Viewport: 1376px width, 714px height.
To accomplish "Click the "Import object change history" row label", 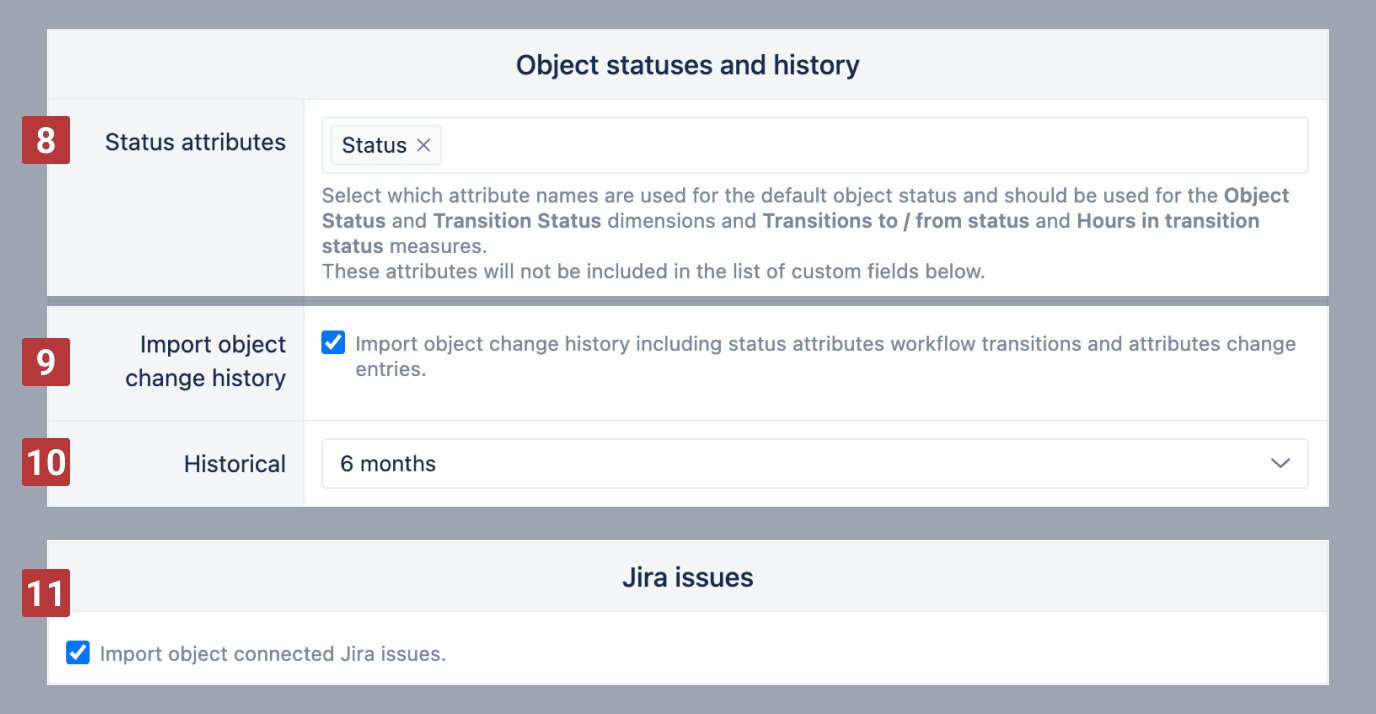I will (x=206, y=361).
